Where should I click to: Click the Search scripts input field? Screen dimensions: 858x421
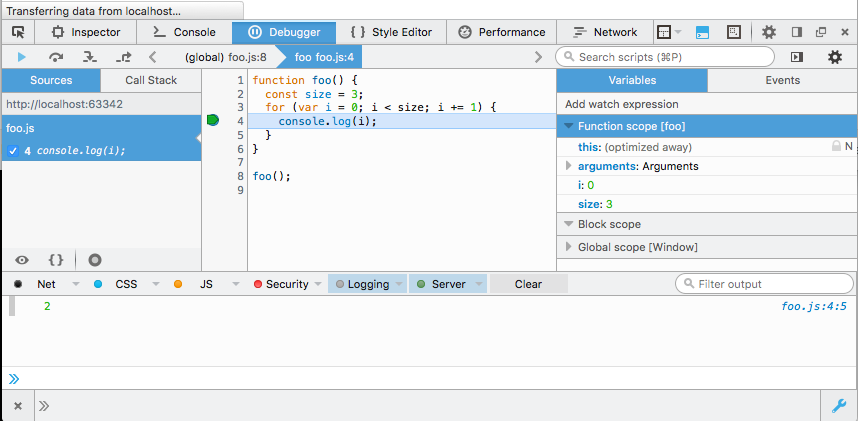[670, 57]
